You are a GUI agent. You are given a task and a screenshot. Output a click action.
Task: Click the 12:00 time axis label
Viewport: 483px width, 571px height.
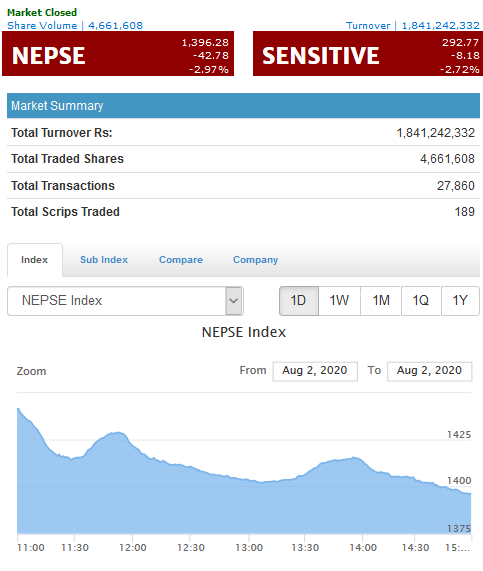133,548
